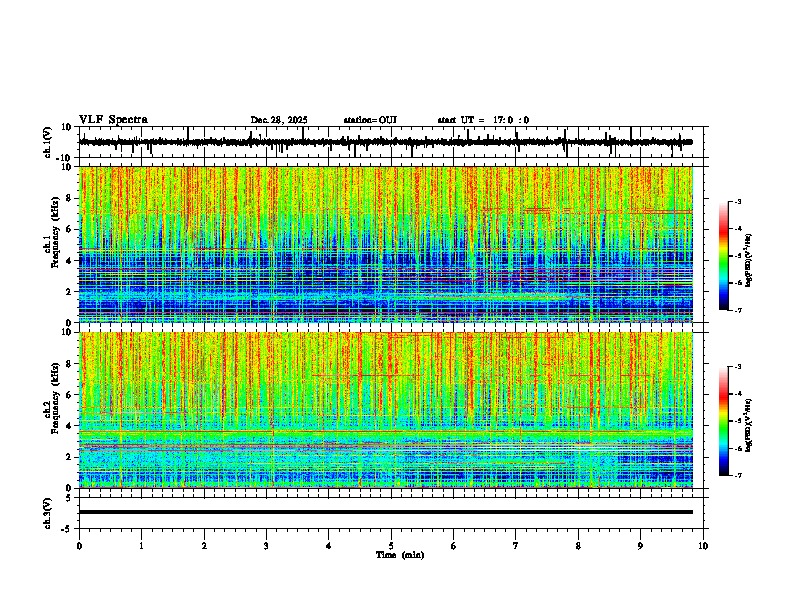Click time axis tick label "3"
The height and width of the screenshot is (612, 792).
coord(266,546)
